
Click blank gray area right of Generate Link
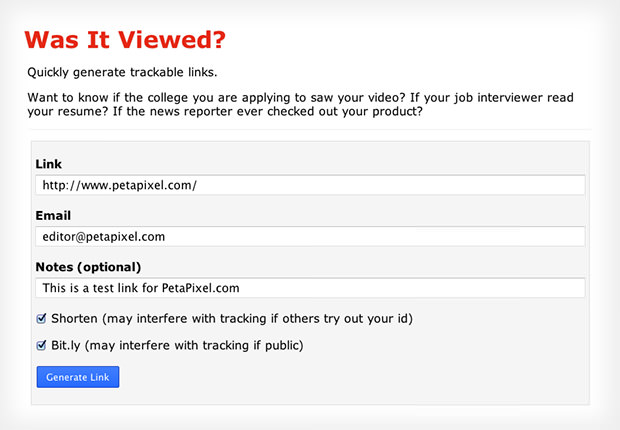pyautogui.click(x=350, y=377)
